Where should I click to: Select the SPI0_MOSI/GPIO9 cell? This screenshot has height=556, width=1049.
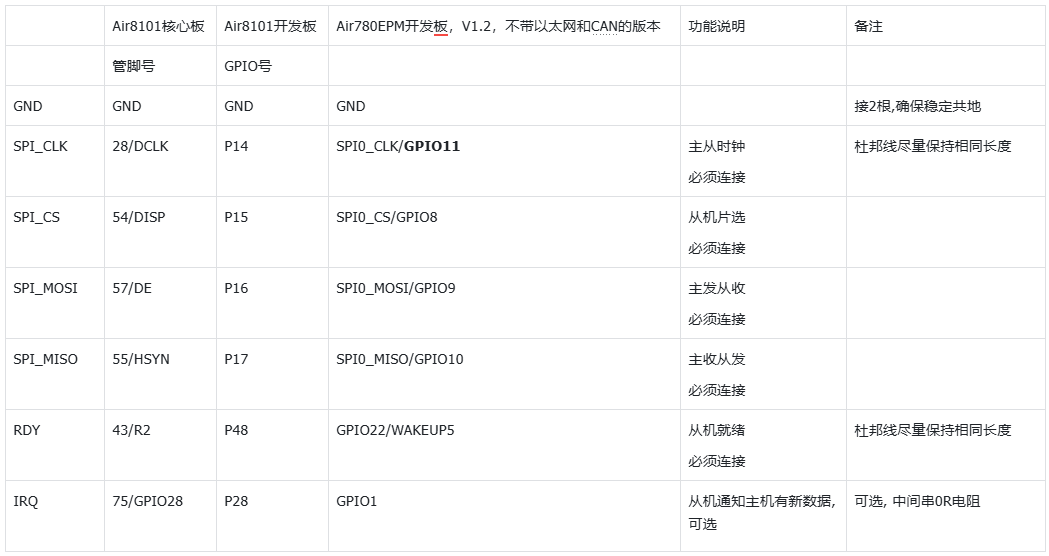click(504, 302)
